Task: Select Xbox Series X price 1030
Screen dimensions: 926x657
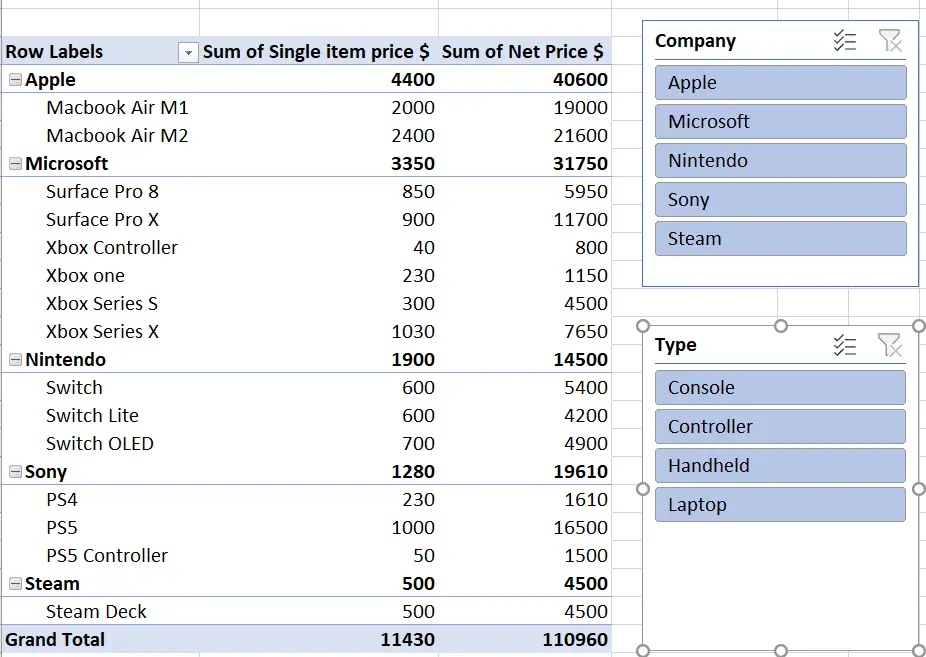Action: click(x=413, y=332)
